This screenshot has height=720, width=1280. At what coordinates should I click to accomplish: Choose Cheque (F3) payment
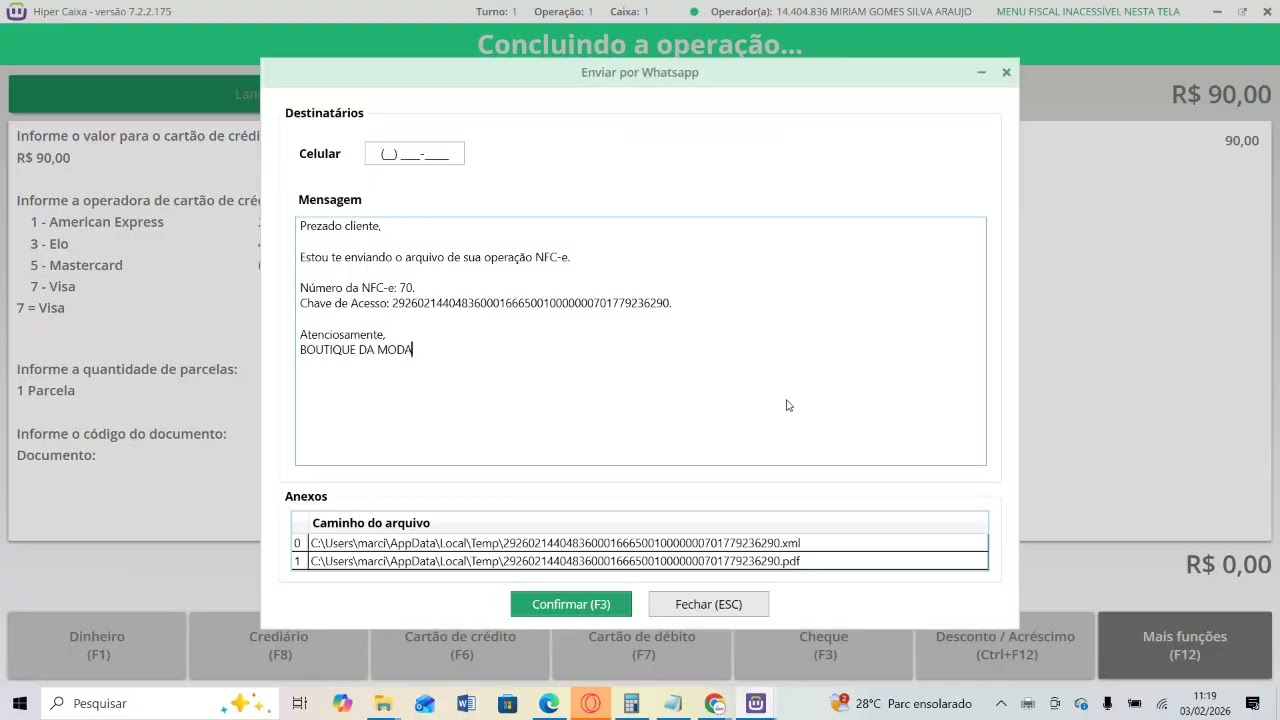click(x=824, y=645)
